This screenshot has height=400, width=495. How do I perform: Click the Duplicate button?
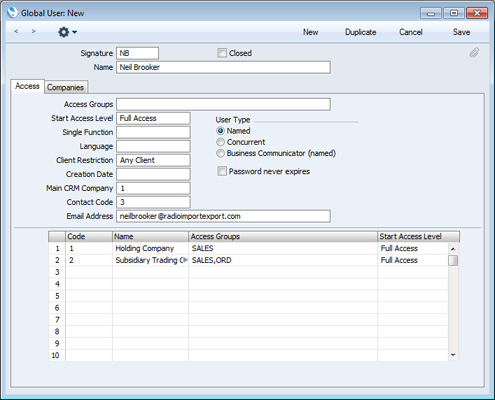[x=361, y=32]
